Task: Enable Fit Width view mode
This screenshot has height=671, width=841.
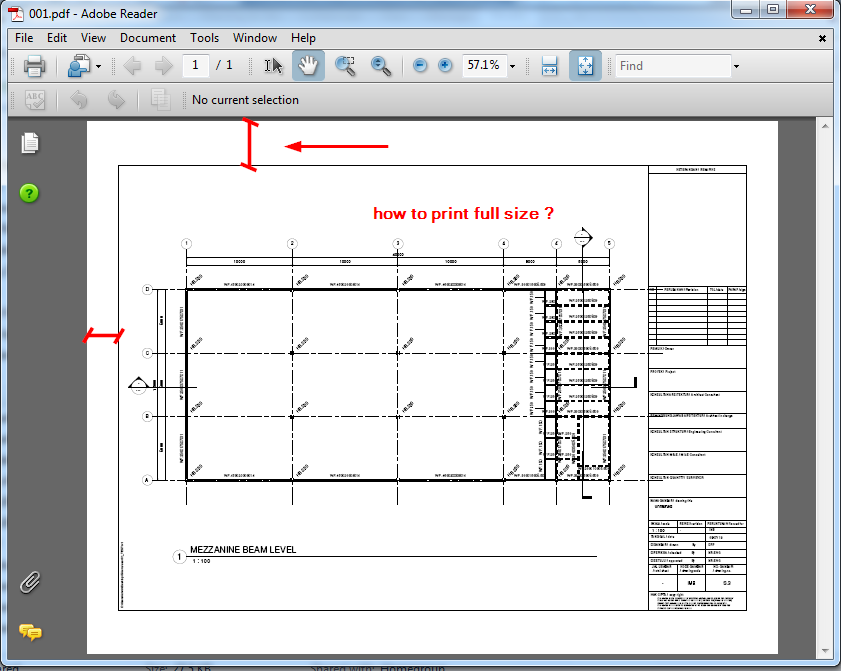Action: [x=548, y=65]
